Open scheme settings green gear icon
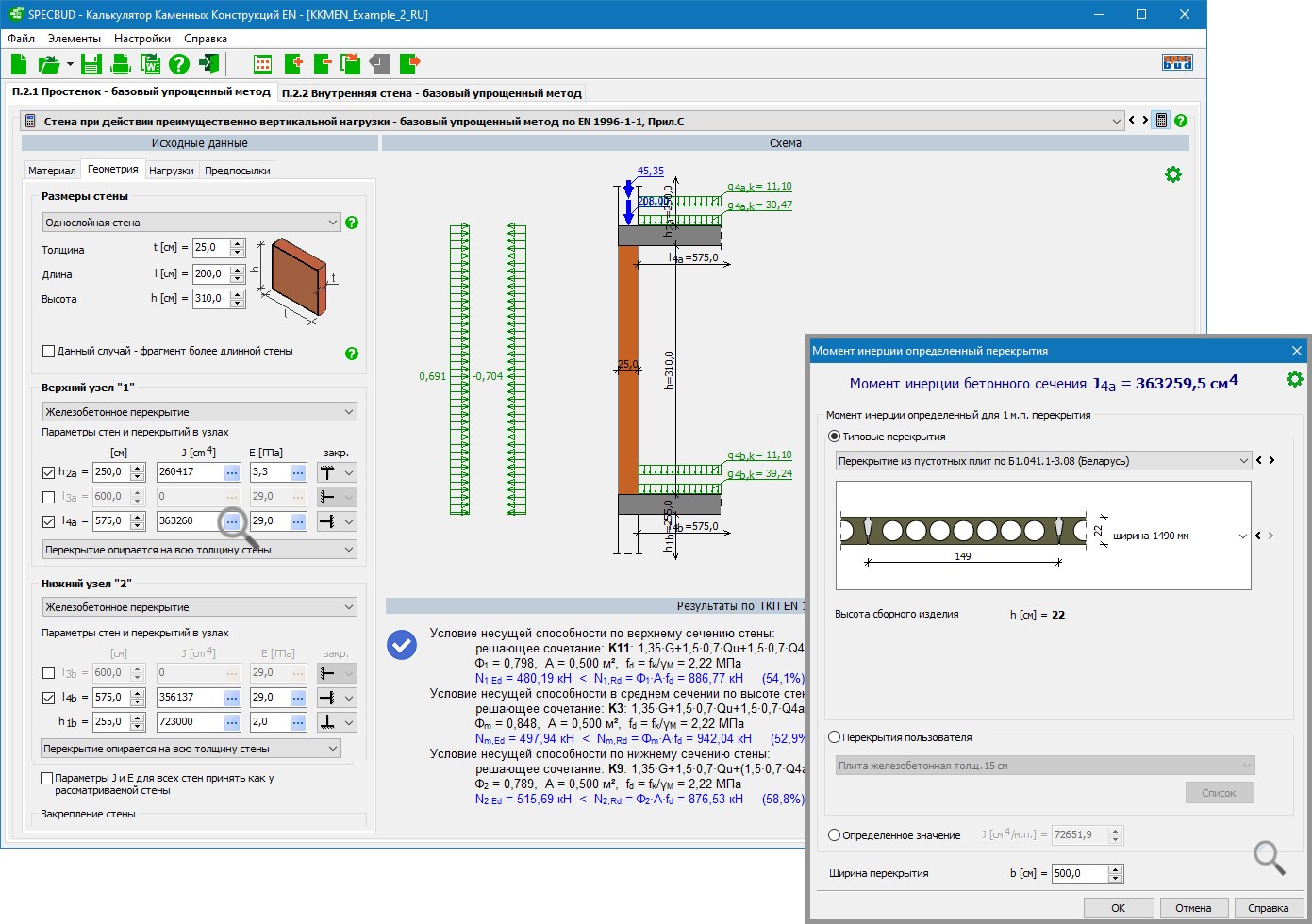 point(1172,174)
